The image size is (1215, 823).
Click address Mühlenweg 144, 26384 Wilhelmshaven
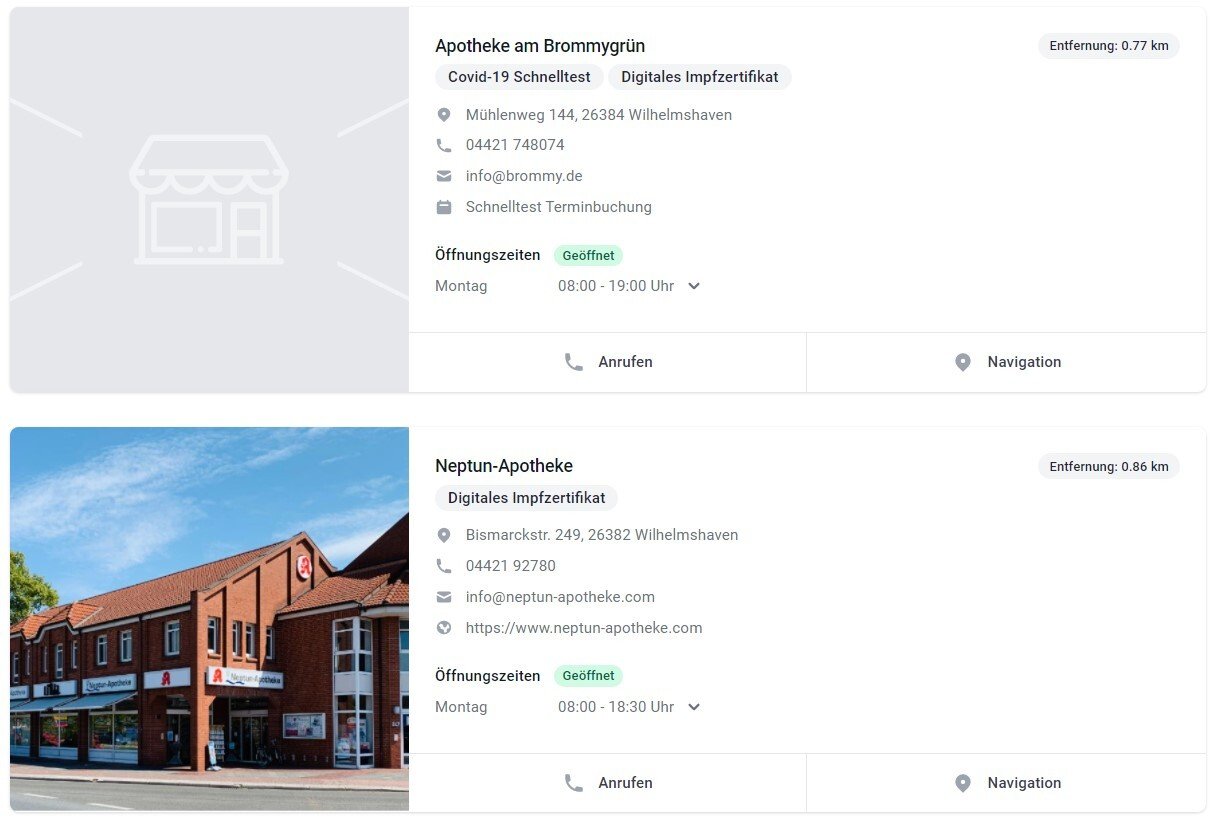coord(599,115)
